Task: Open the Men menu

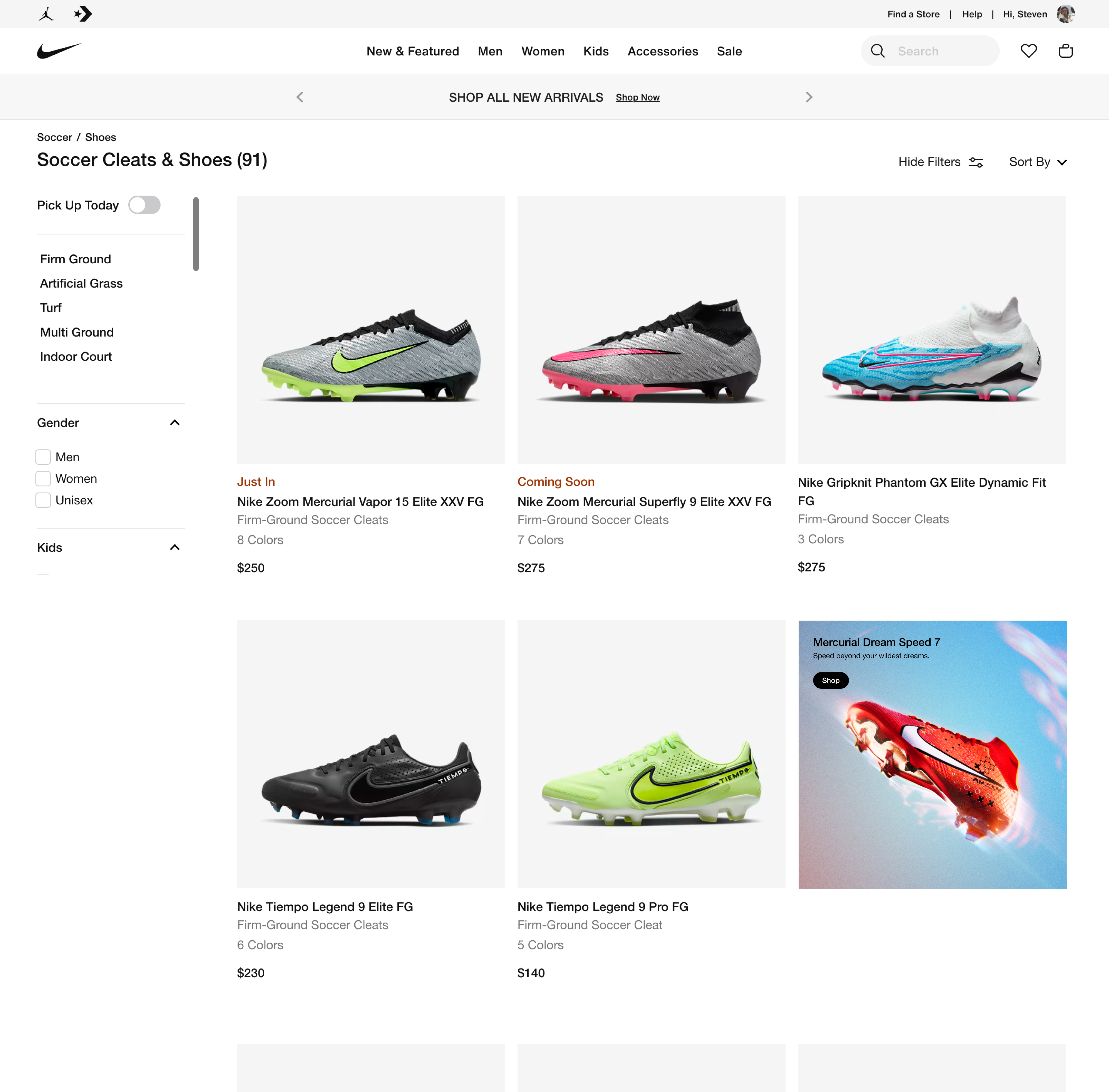Action: coord(490,51)
